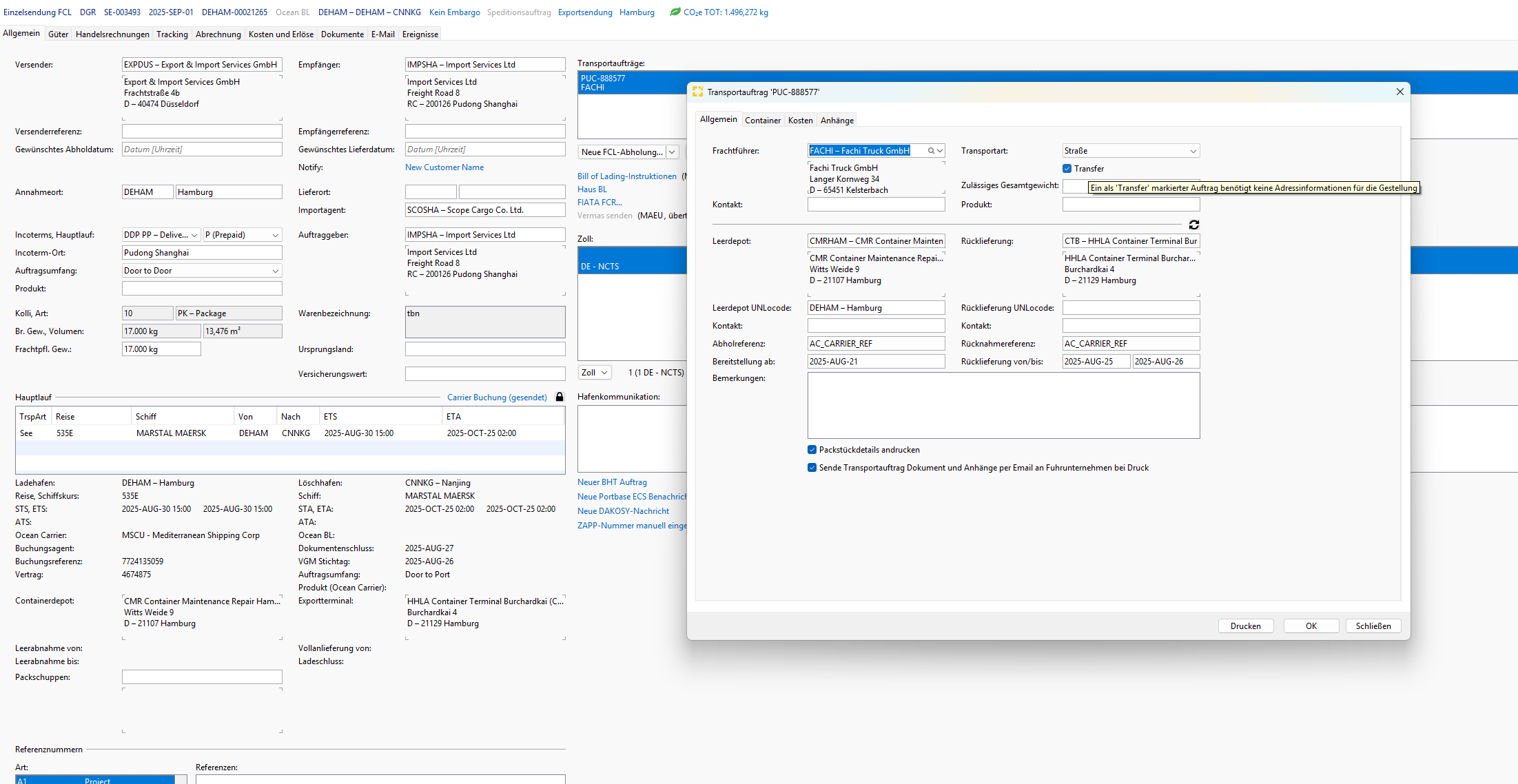Expand the Auftragsumfang Door to Door dropdown
Image resolution: width=1518 pixels, height=784 pixels.
point(276,271)
